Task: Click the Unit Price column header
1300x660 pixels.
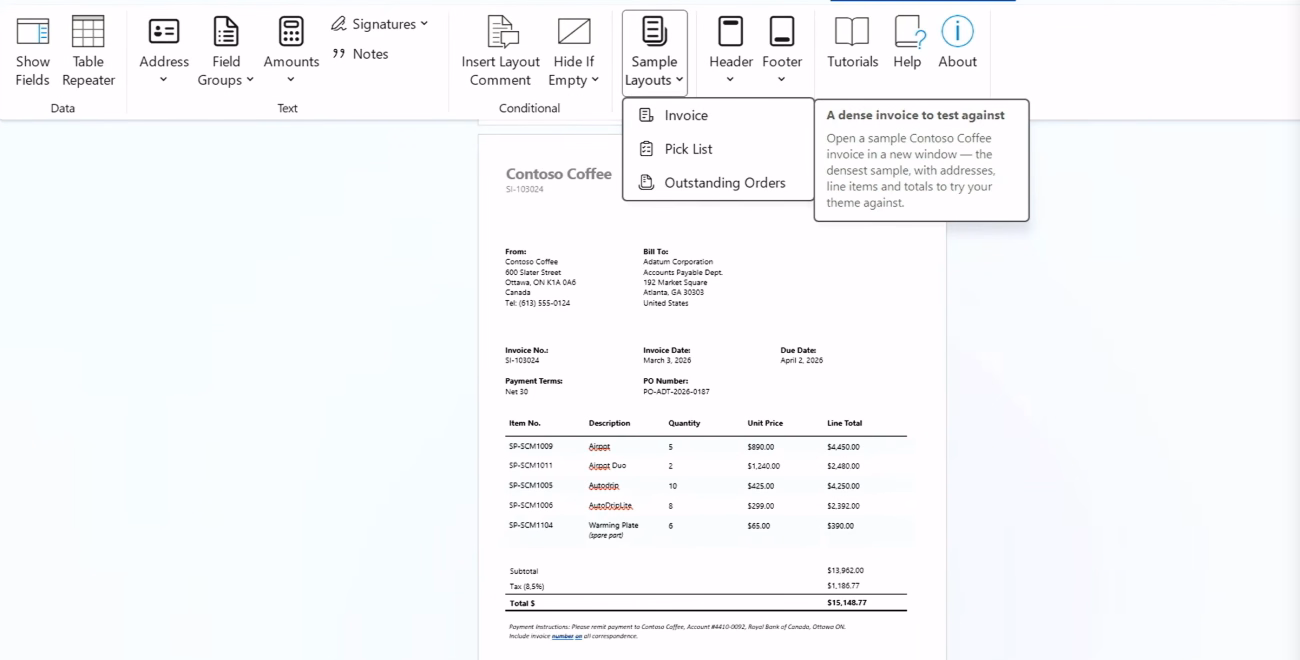Action: point(765,423)
